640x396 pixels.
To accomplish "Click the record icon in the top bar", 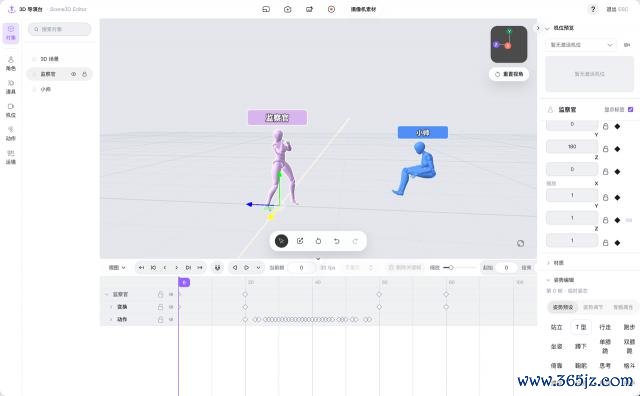I will [x=331, y=9].
